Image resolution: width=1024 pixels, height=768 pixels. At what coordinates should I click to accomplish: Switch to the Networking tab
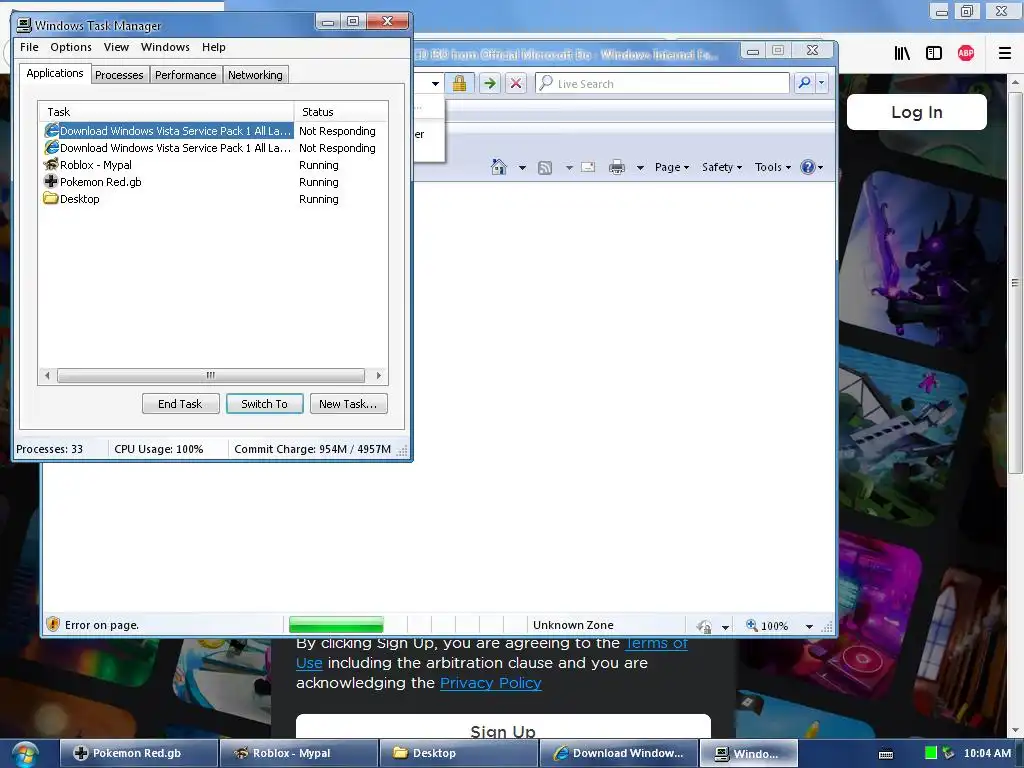tap(255, 75)
